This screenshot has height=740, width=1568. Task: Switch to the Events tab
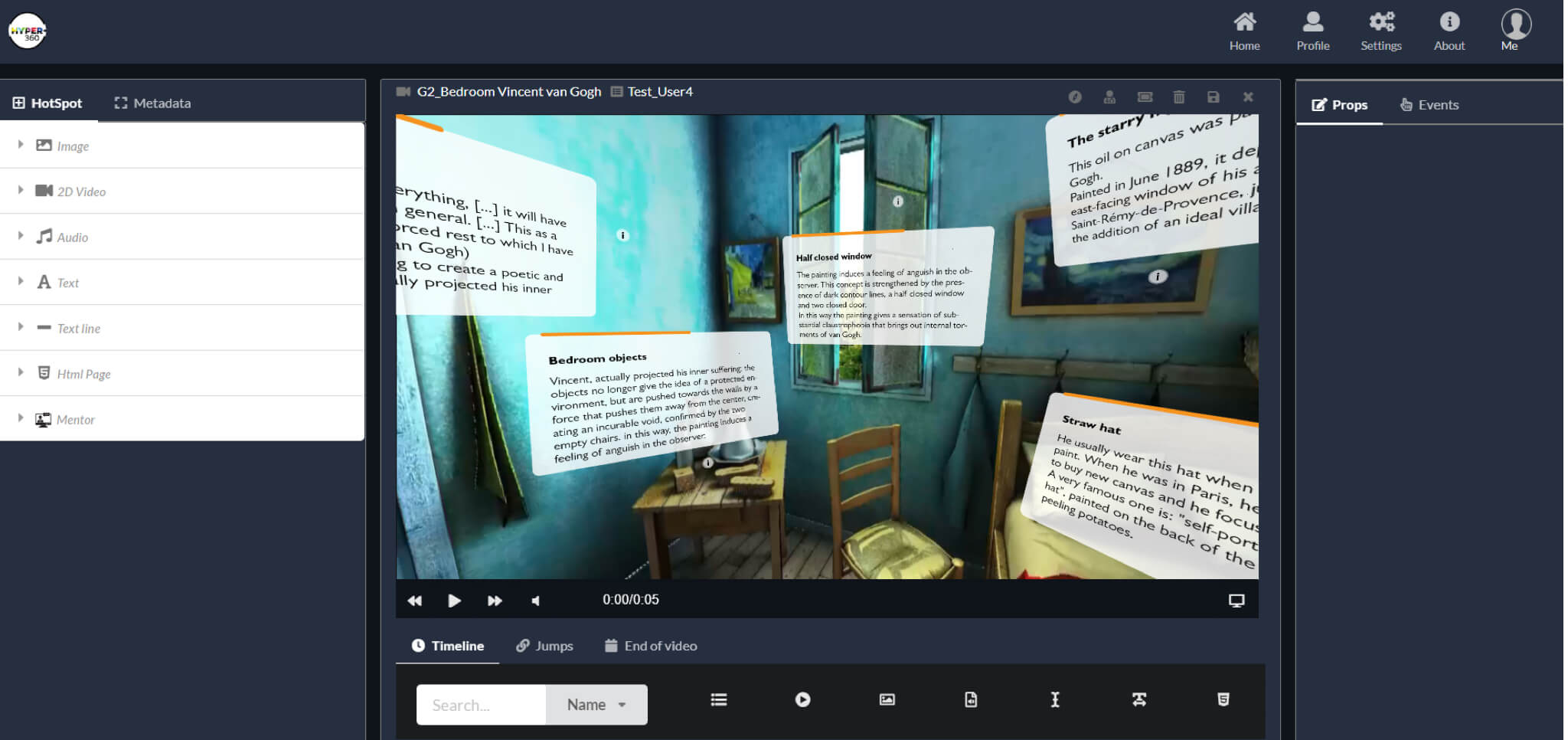[1429, 105]
